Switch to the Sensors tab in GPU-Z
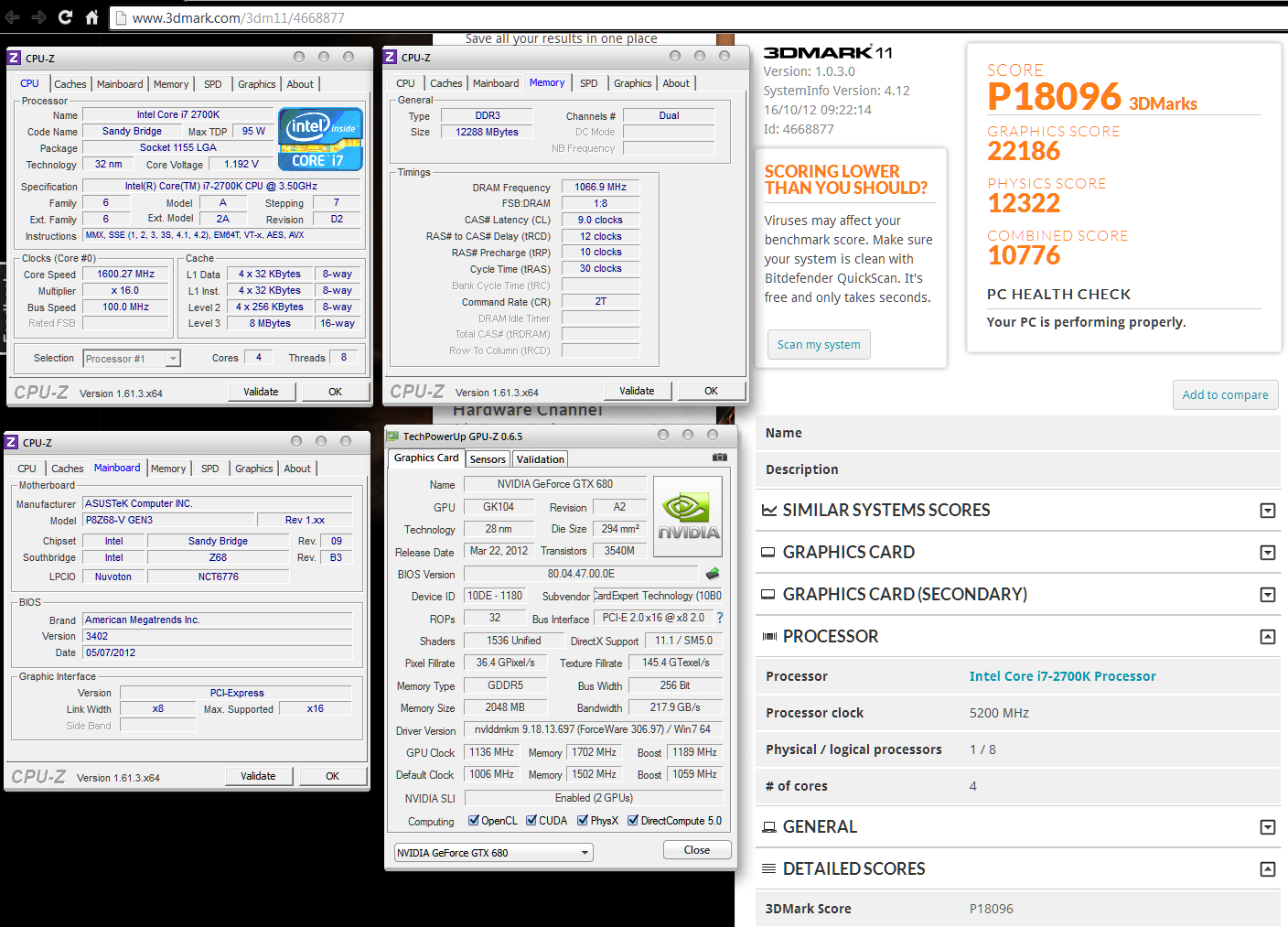Screen dimensions: 1288x927 pos(488,459)
